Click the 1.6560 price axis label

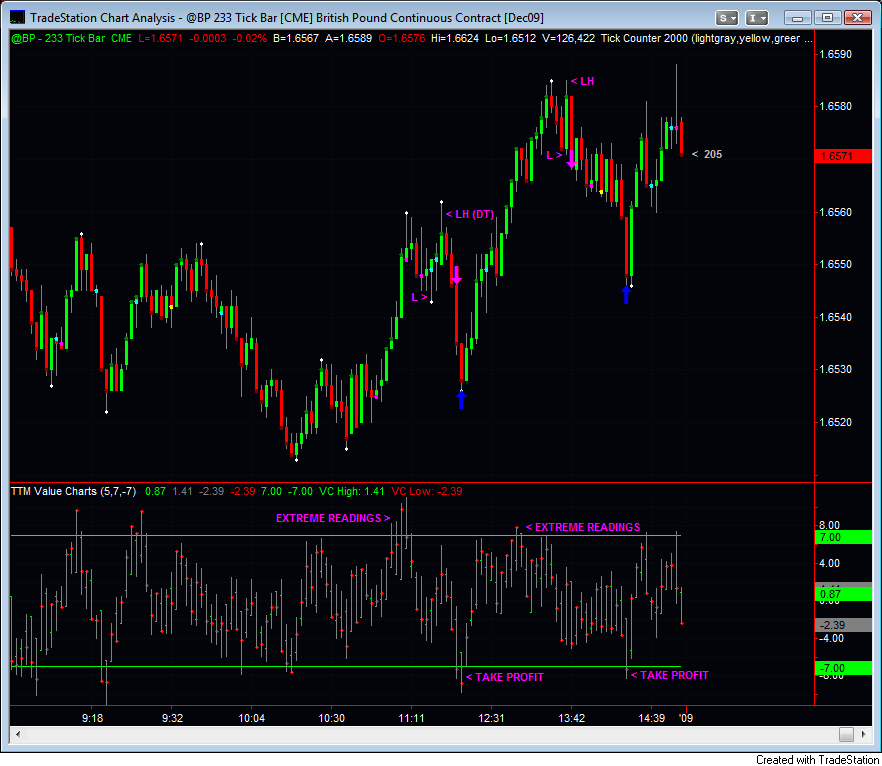[x=835, y=212]
